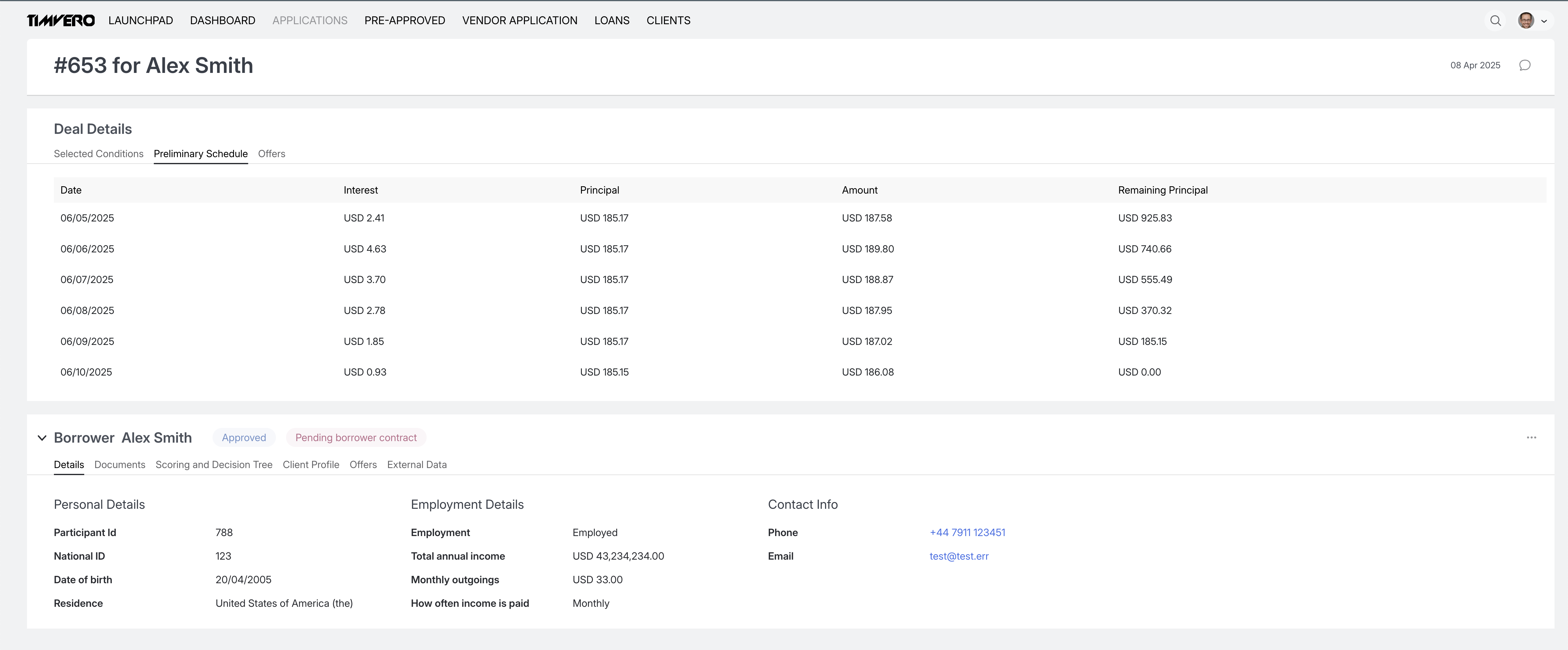Call the phone link +44 7911 123451

tap(967, 533)
